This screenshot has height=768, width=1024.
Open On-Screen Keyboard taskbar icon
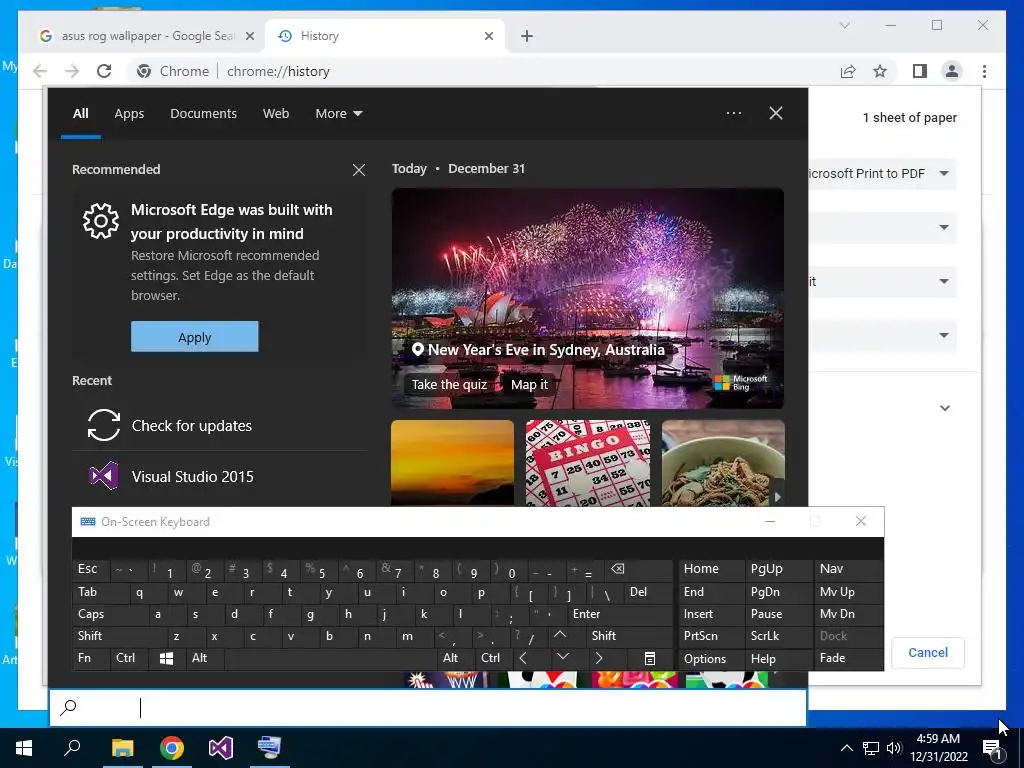click(270, 748)
